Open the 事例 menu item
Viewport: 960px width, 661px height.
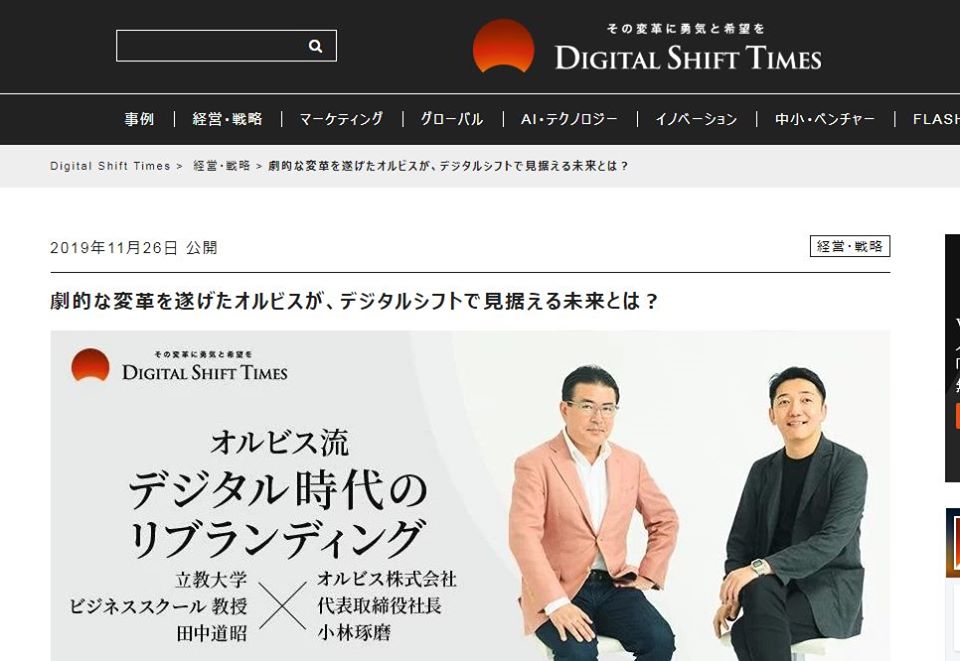click(139, 119)
